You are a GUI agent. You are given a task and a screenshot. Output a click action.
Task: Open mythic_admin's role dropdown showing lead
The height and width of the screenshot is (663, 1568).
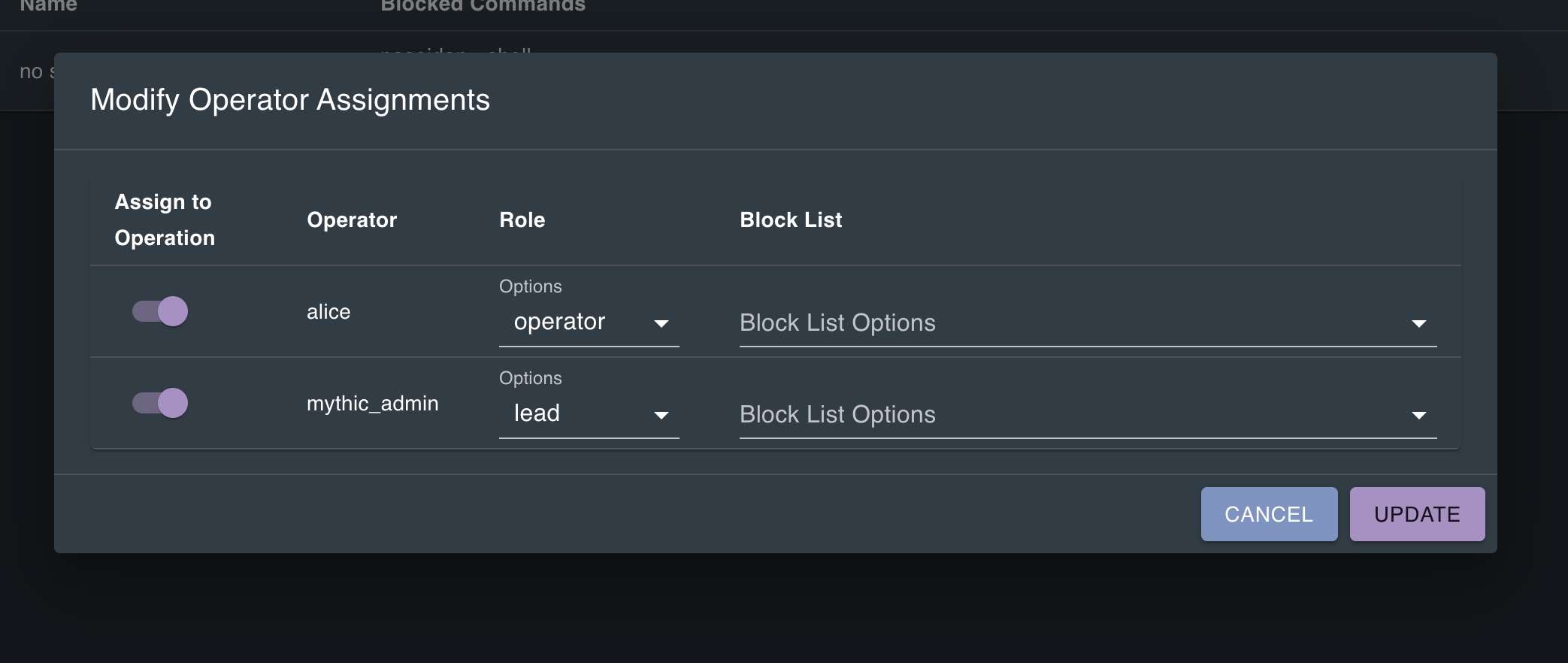click(x=589, y=414)
